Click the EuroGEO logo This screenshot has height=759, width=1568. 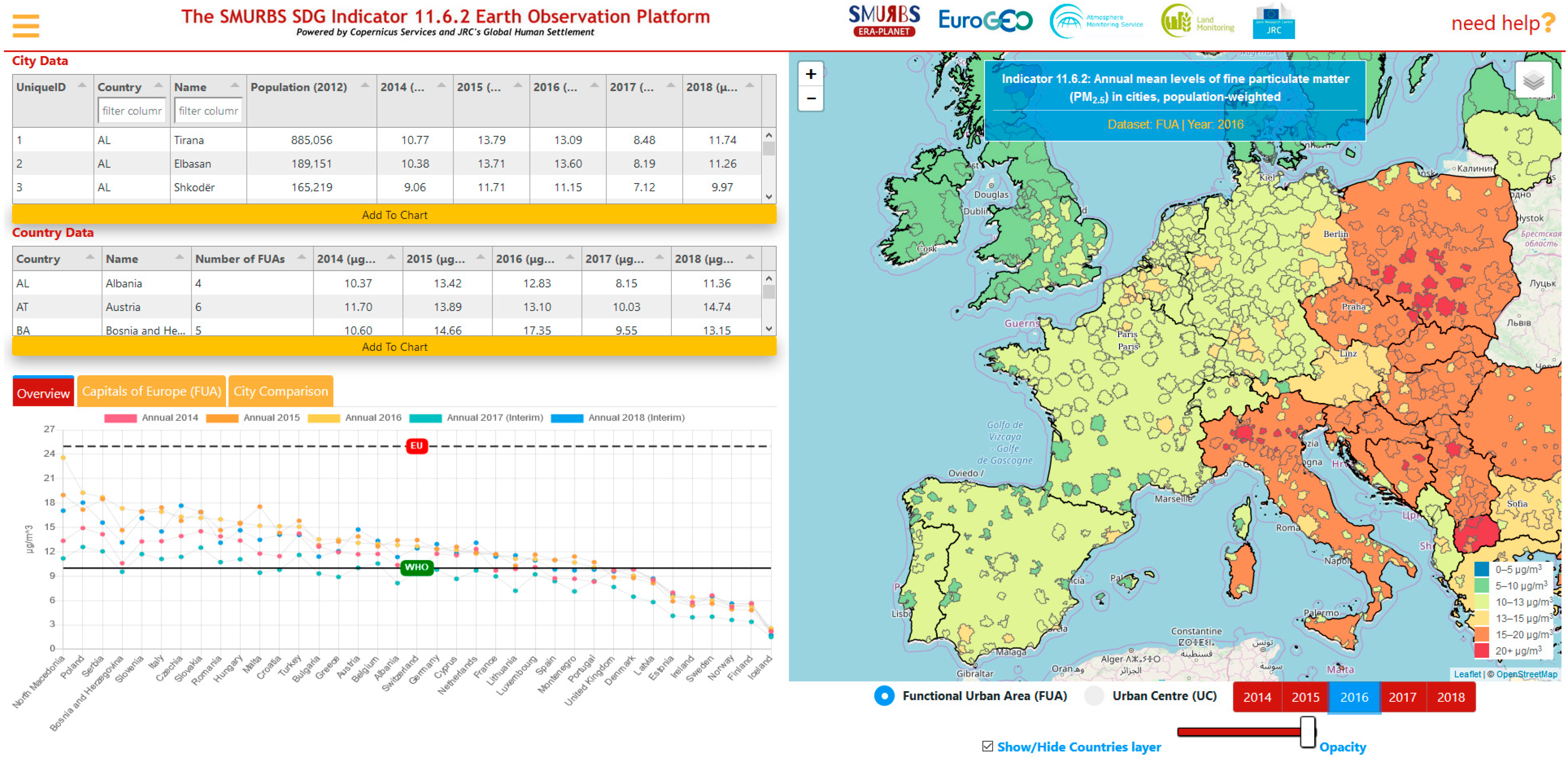coord(985,21)
